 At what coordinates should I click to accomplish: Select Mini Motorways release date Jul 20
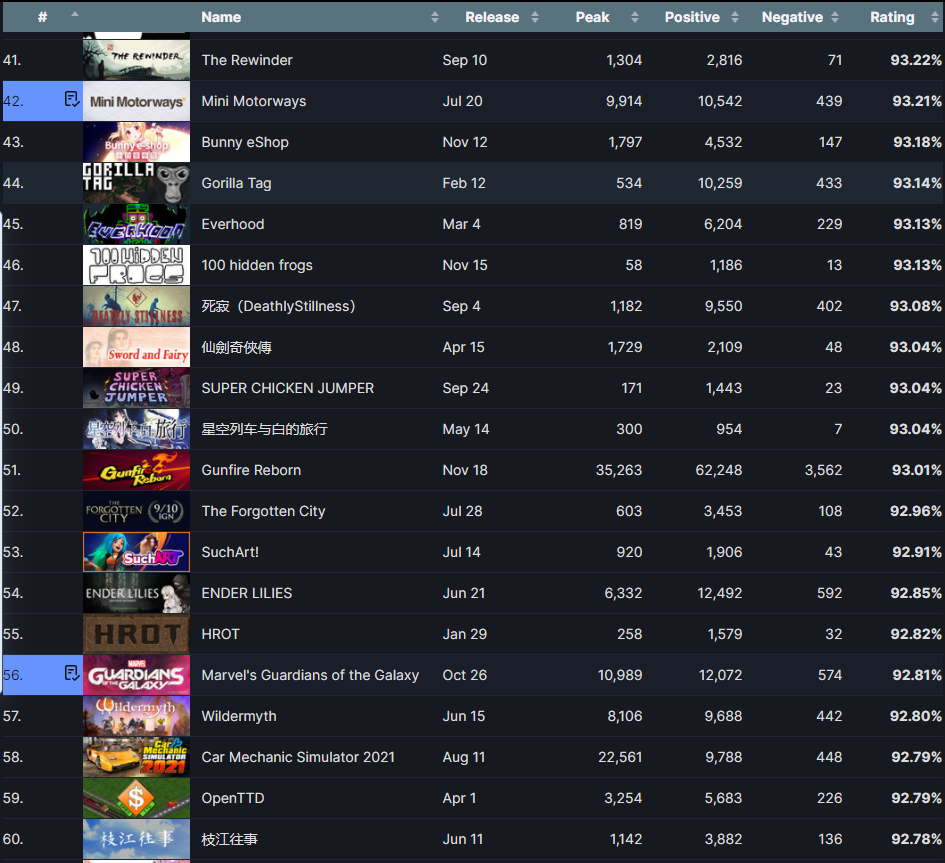[x=462, y=101]
